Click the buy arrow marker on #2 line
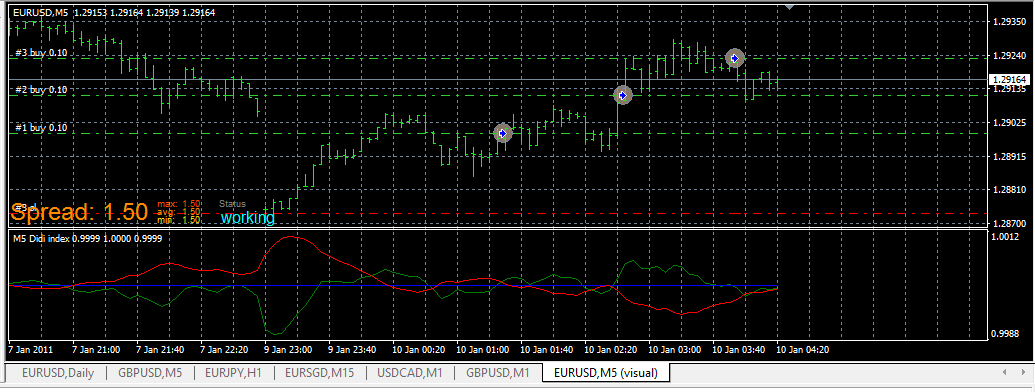 (622, 96)
